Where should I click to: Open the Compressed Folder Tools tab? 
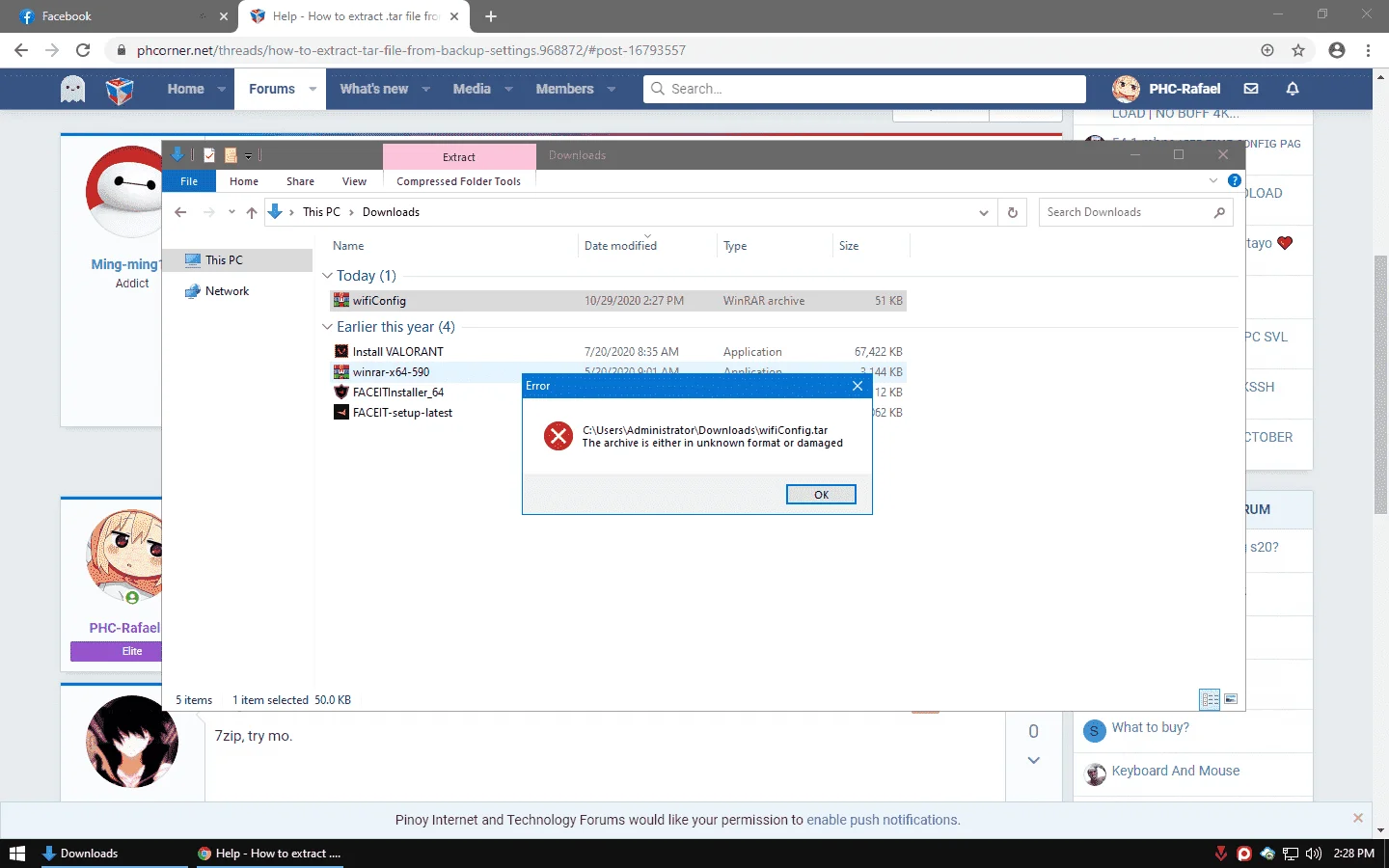point(458,181)
